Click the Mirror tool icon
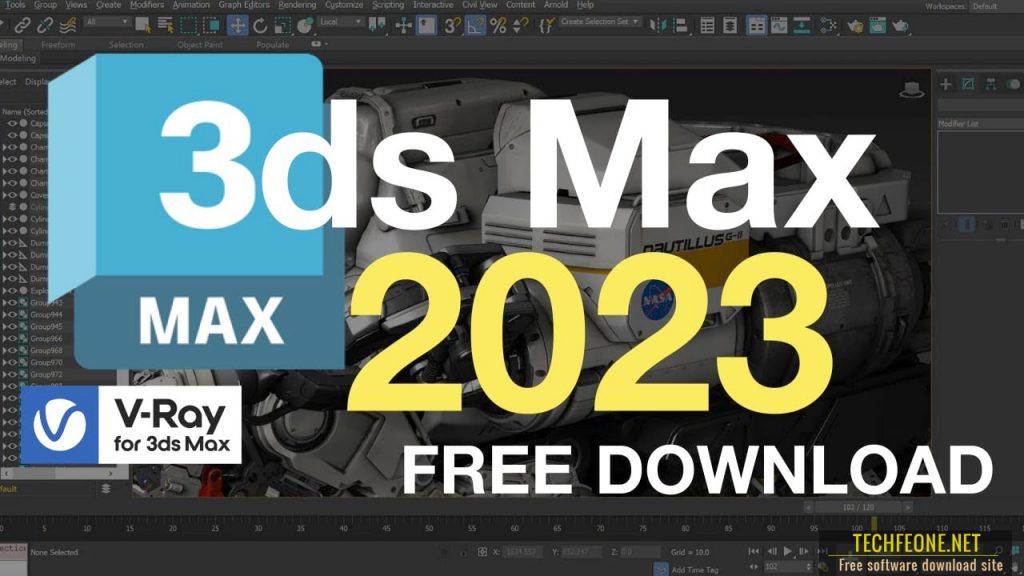Screen dimensions: 1024x576 658,25
